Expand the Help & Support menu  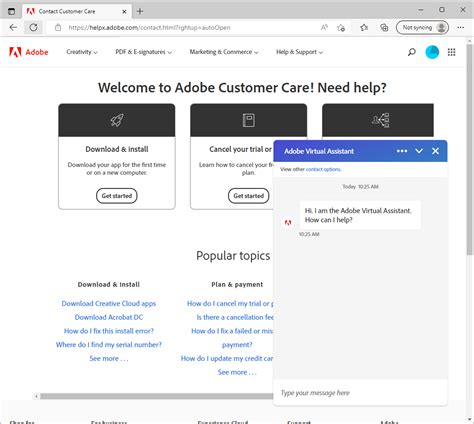click(x=299, y=52)
